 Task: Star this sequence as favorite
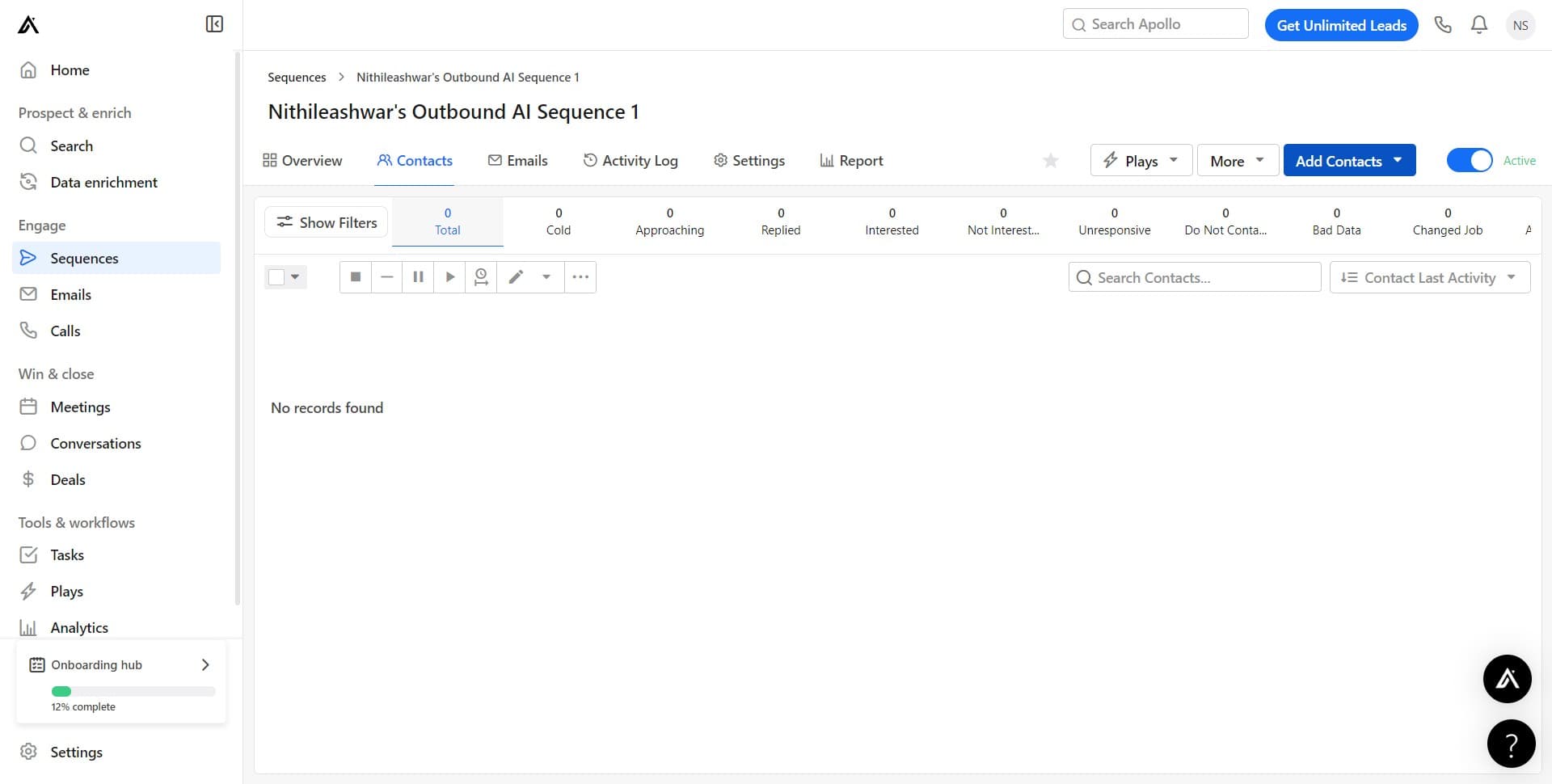pos(1050,160)
